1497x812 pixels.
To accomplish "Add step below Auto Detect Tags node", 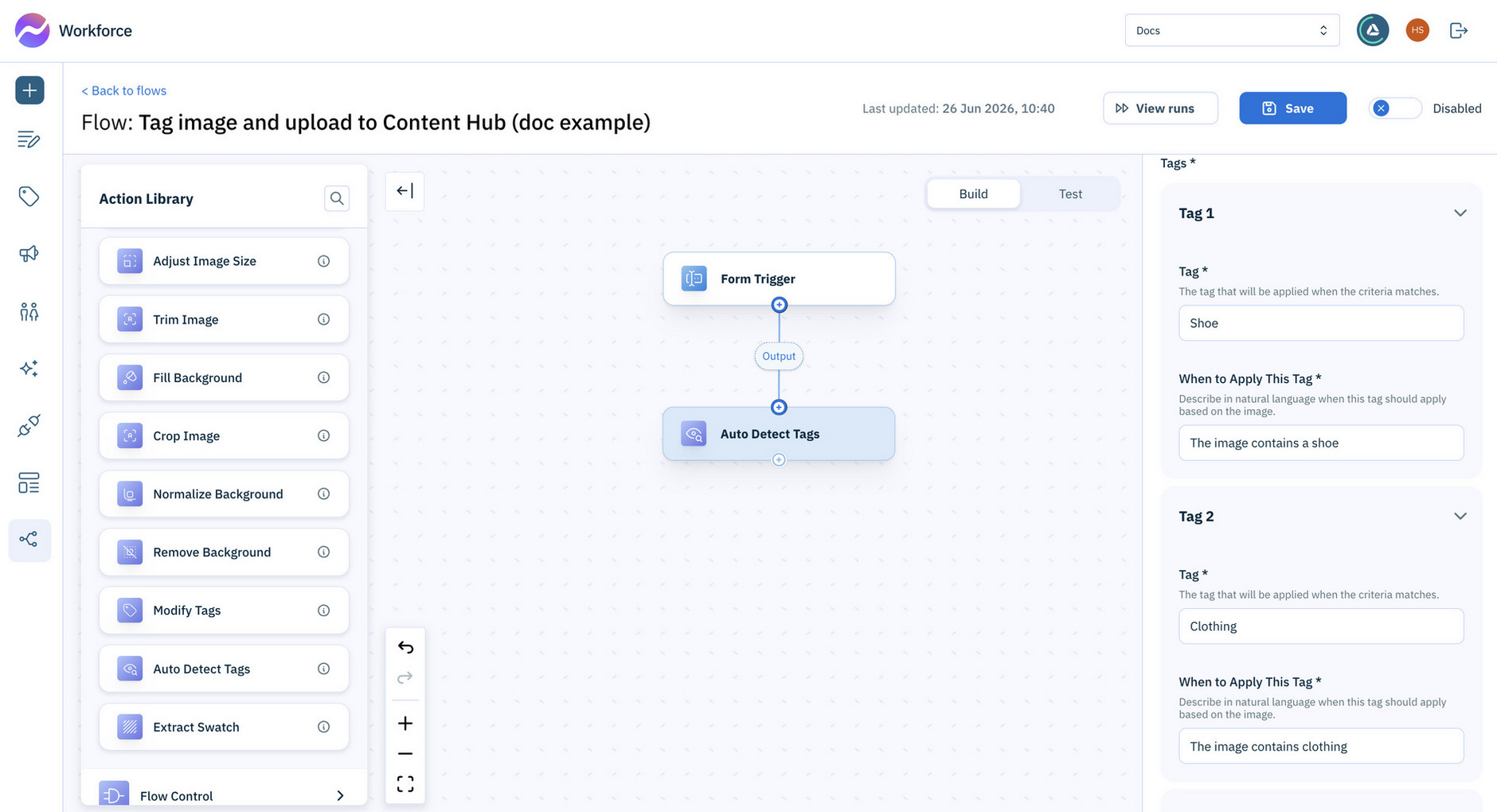I will click(779, 459).
